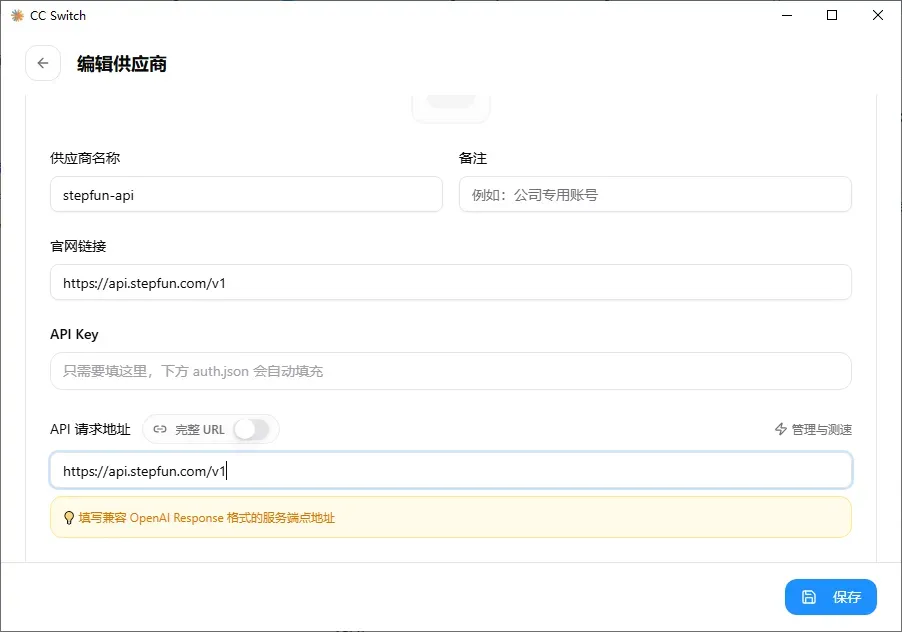This screenshot has height=632, width=902.
Task: Click the 官网链接 label
Action: [78, 246]
